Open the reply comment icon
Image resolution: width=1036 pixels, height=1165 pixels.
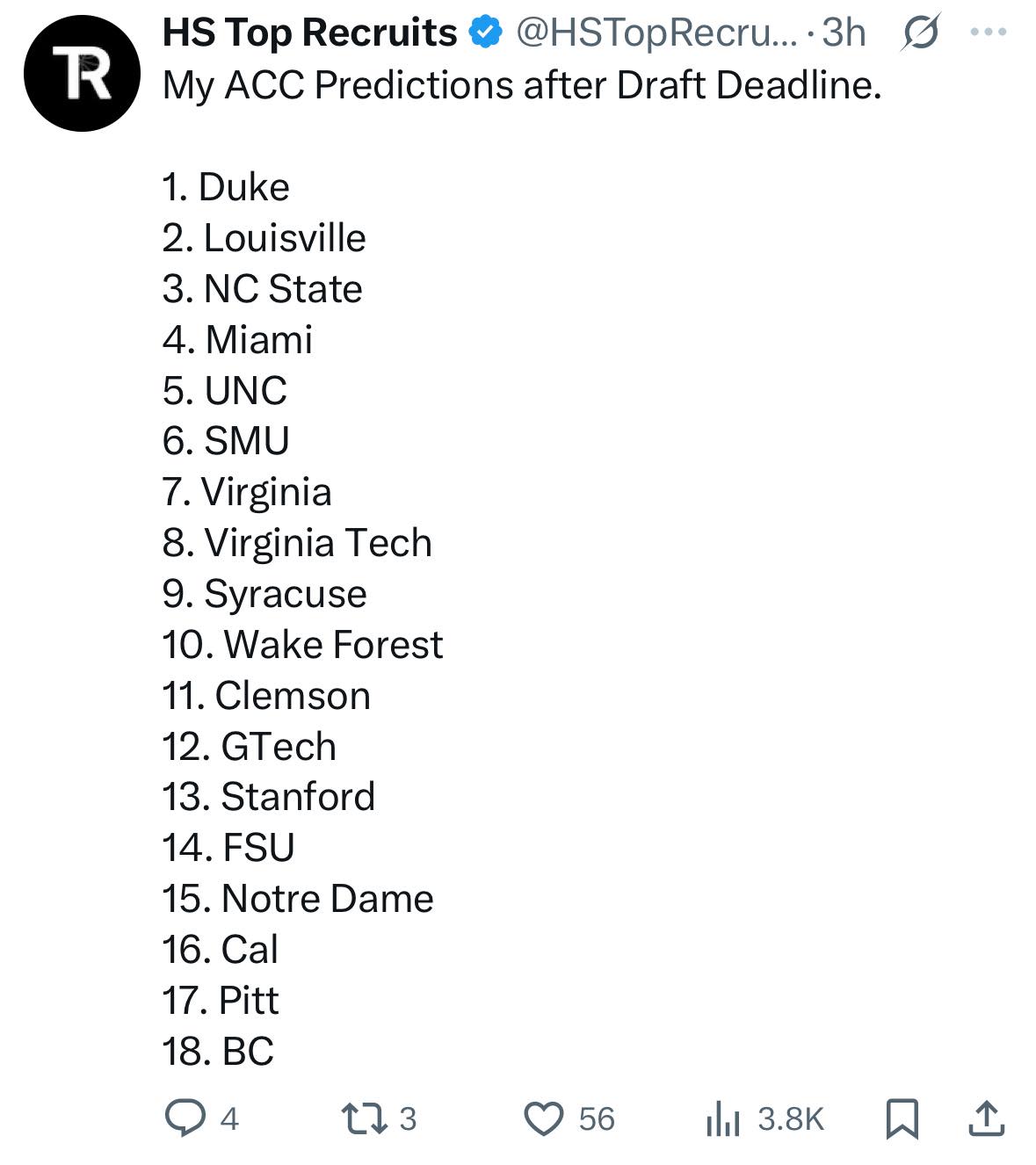185,1118
